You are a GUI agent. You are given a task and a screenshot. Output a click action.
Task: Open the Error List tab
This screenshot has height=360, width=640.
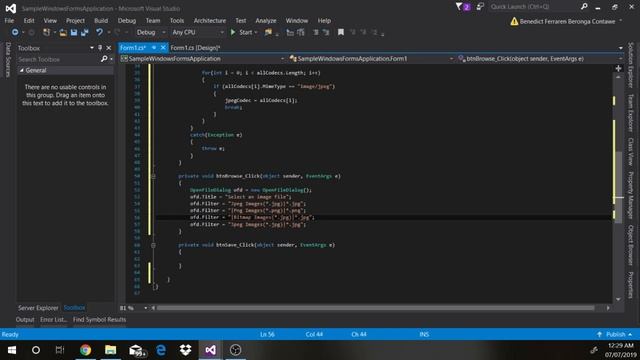coord(53,320)
